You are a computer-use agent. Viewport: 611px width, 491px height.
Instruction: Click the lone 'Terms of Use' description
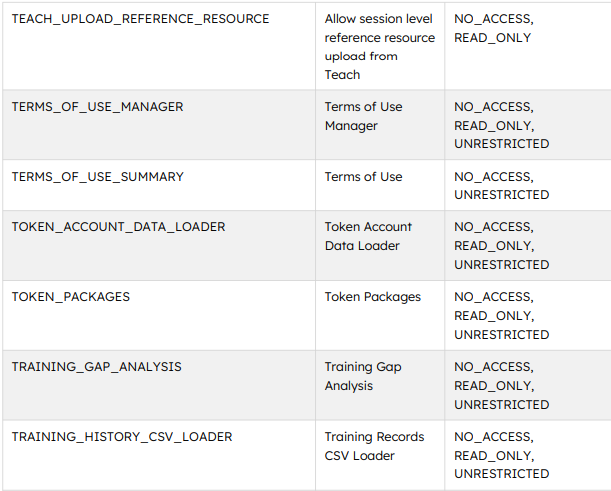tap(364, 177)
